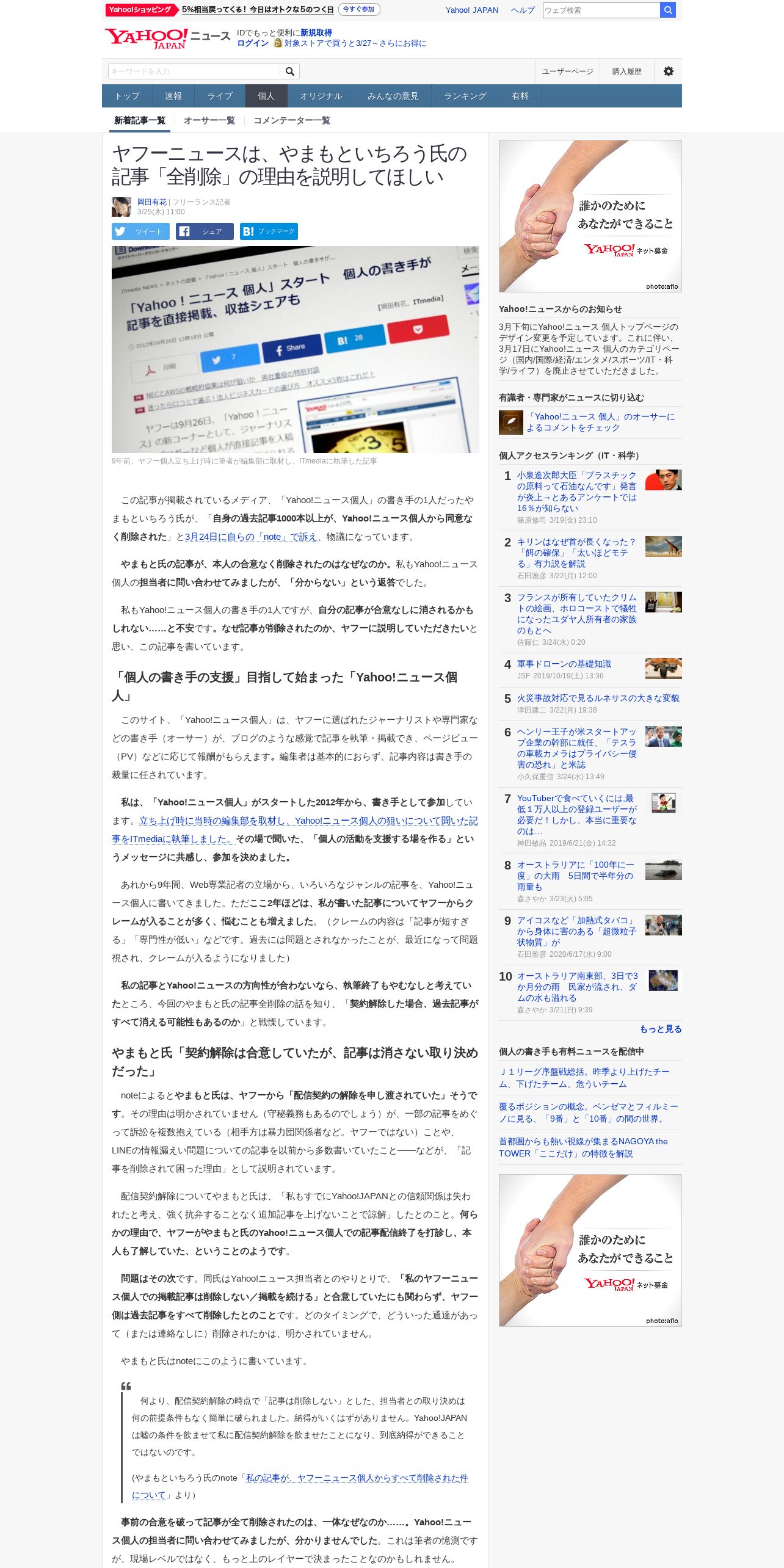784x1568 pixels.
Task: Click もっと見る under ranking
Action: pos(661,1029)
